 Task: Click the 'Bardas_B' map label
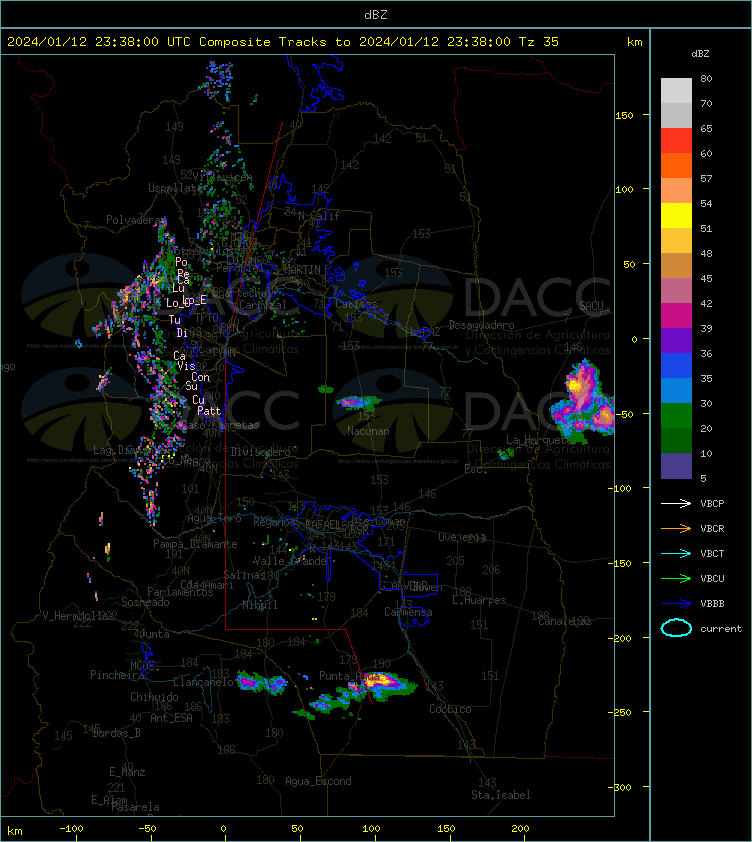117,733
